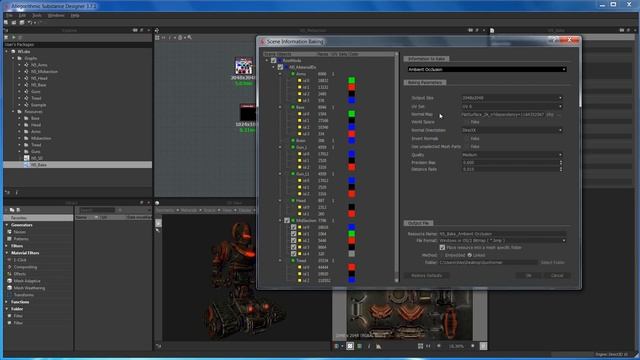Screen dimensions: 640x360
Task: Toggle 'Place resource into a mesh specific folder'
Action: [442, 247]
